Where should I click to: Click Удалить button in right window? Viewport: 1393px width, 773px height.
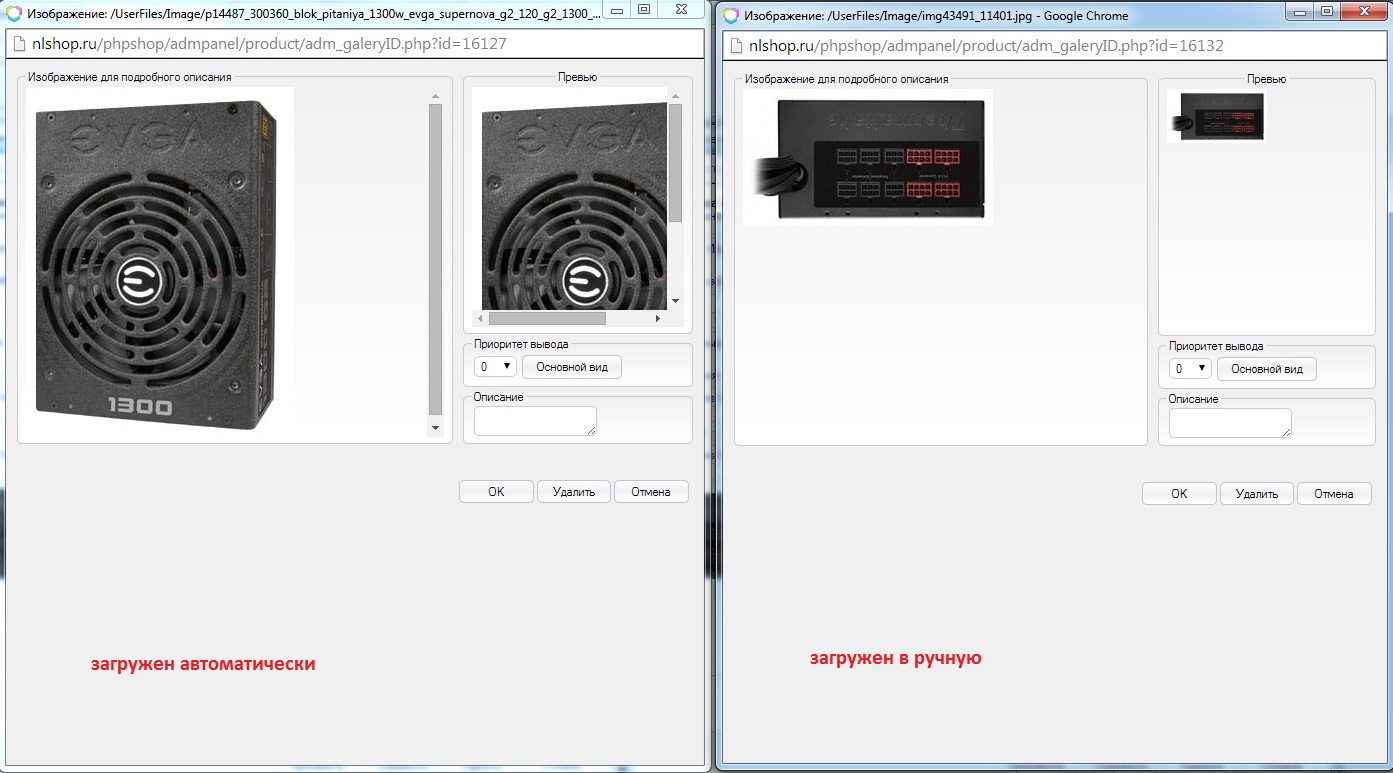tap(1257, 493)
